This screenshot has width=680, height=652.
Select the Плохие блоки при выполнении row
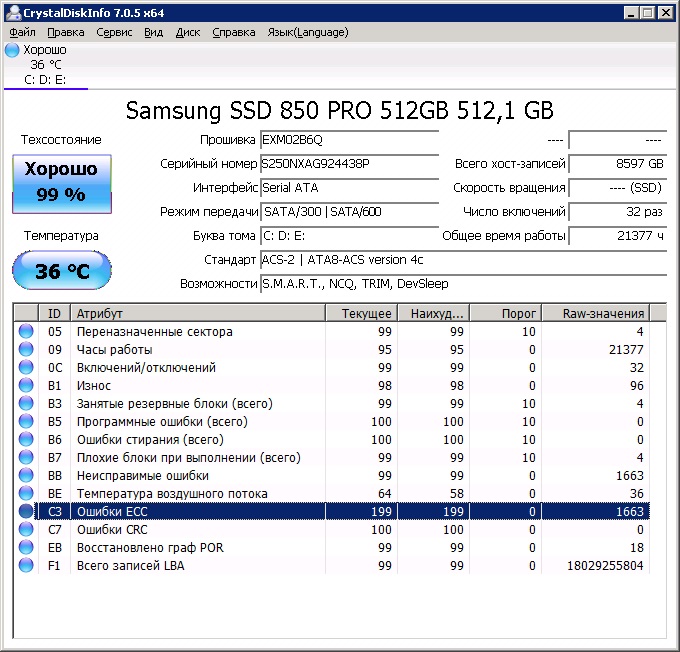pyautogui.click(x=332, y=457)
